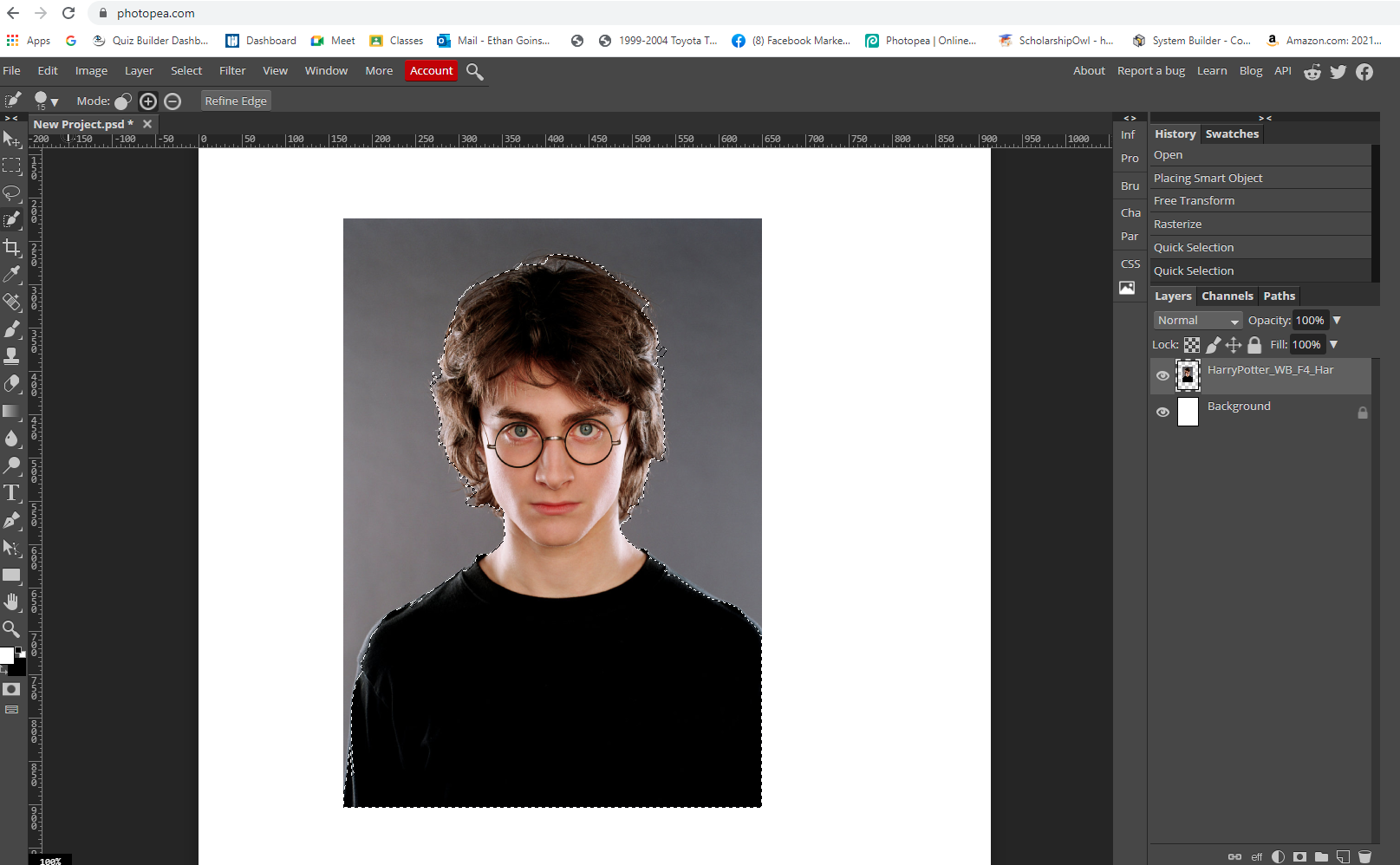Open the Learn link

[x=1212, y=71]
